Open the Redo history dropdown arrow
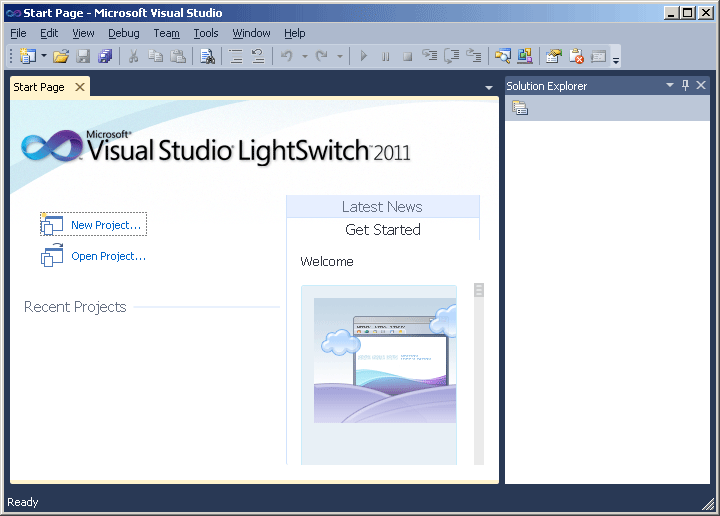 click(x=340, y=56)
